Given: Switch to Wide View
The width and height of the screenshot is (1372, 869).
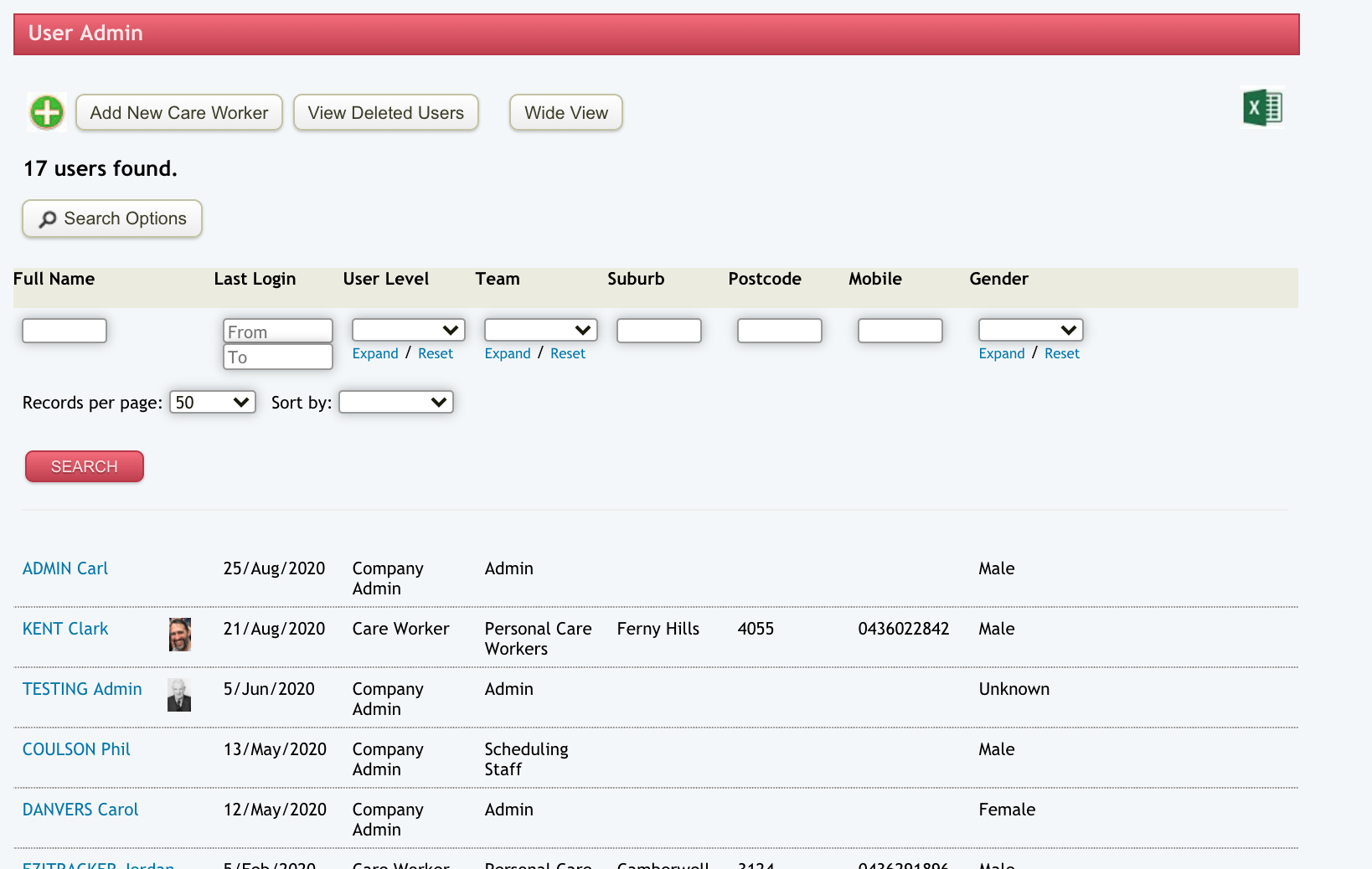Looking at the screenshot, I should pos(565,113).
